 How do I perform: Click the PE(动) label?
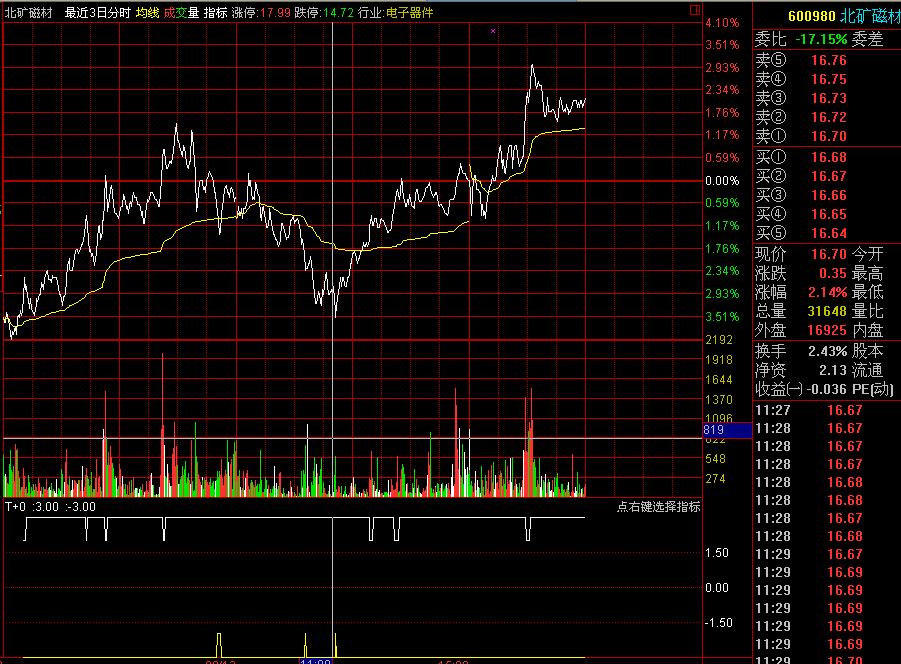(x=872, y=389)
